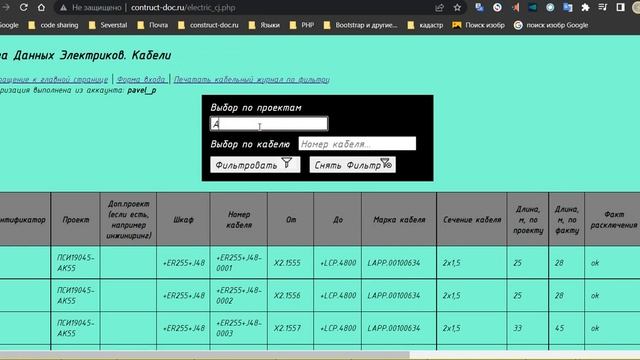Select cable number +ER255+J48-0003 cell

(239, 328)
